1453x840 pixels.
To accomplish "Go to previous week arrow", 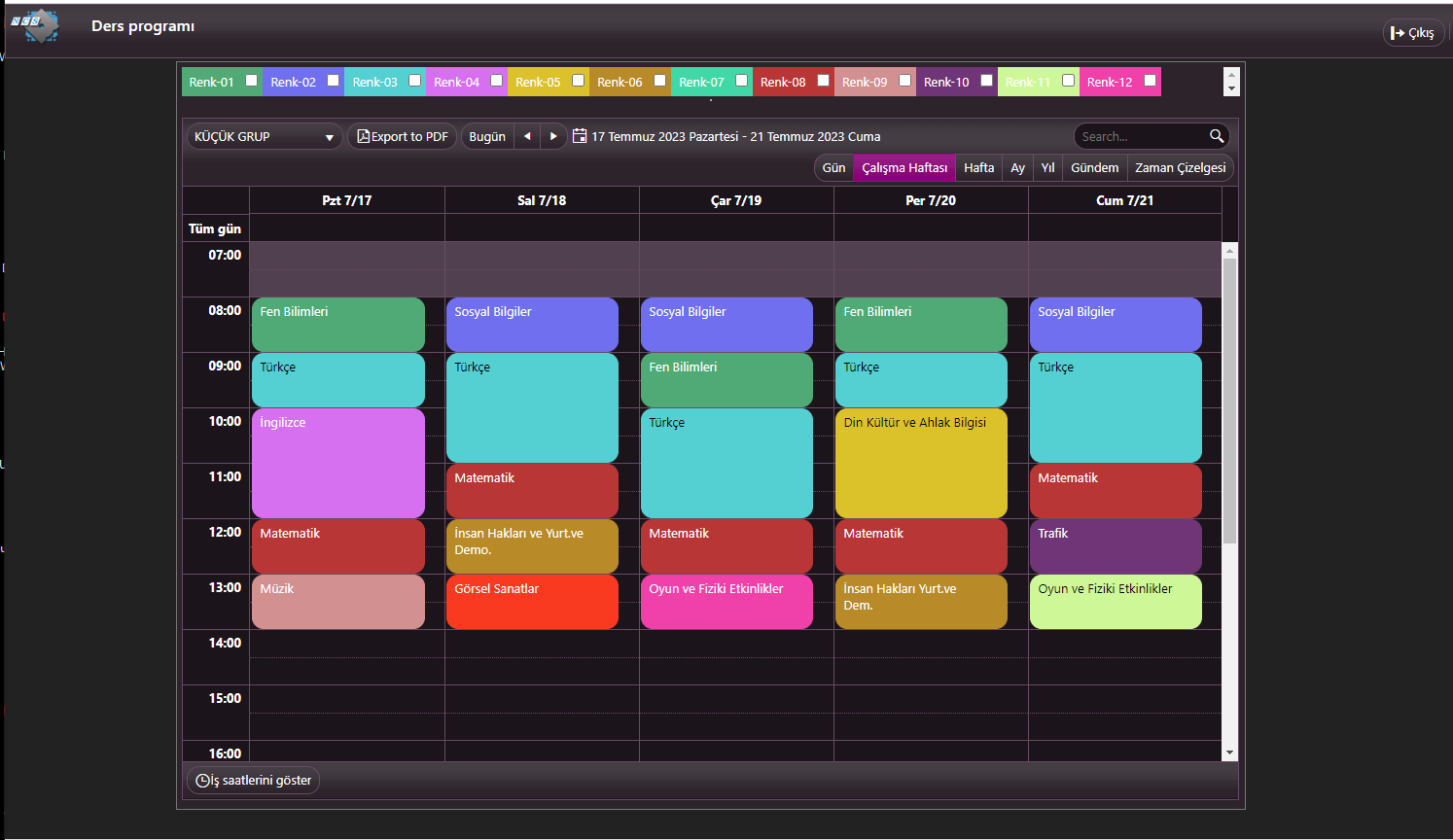I will (527, 136).
